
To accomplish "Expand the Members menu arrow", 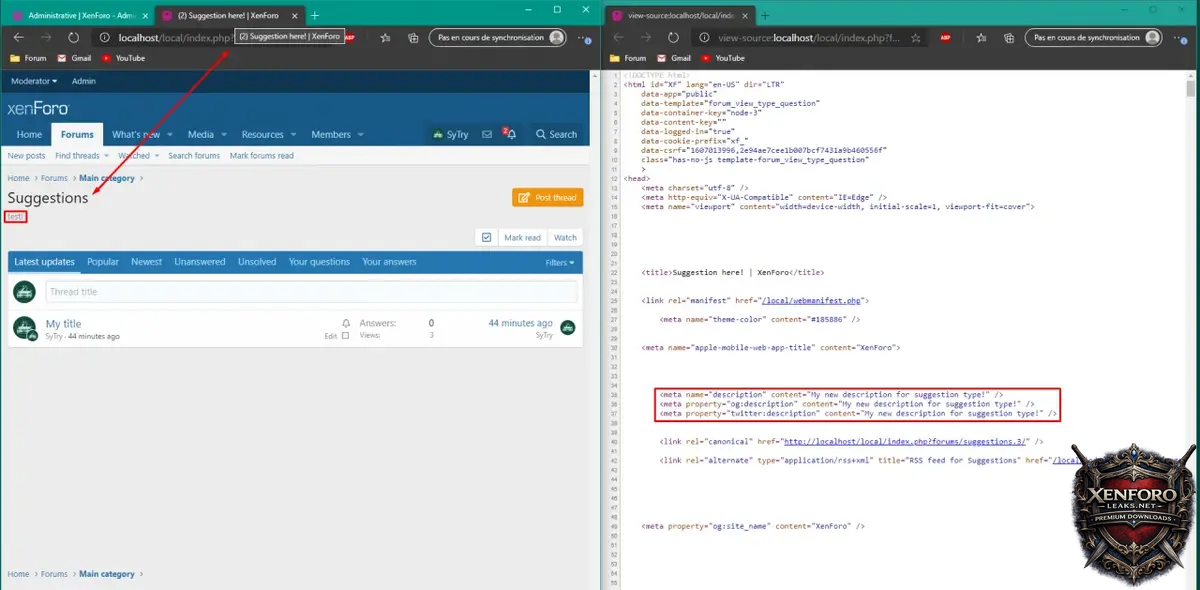I will pyautogui.click(x=360, y=135).
